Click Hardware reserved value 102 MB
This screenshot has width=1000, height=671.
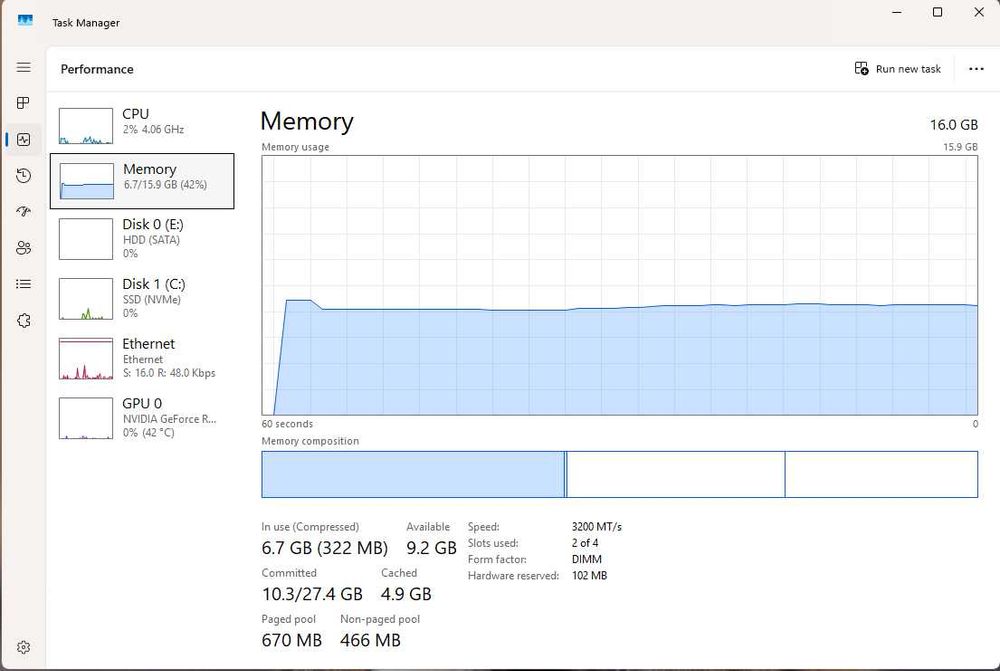pos(589,575)
